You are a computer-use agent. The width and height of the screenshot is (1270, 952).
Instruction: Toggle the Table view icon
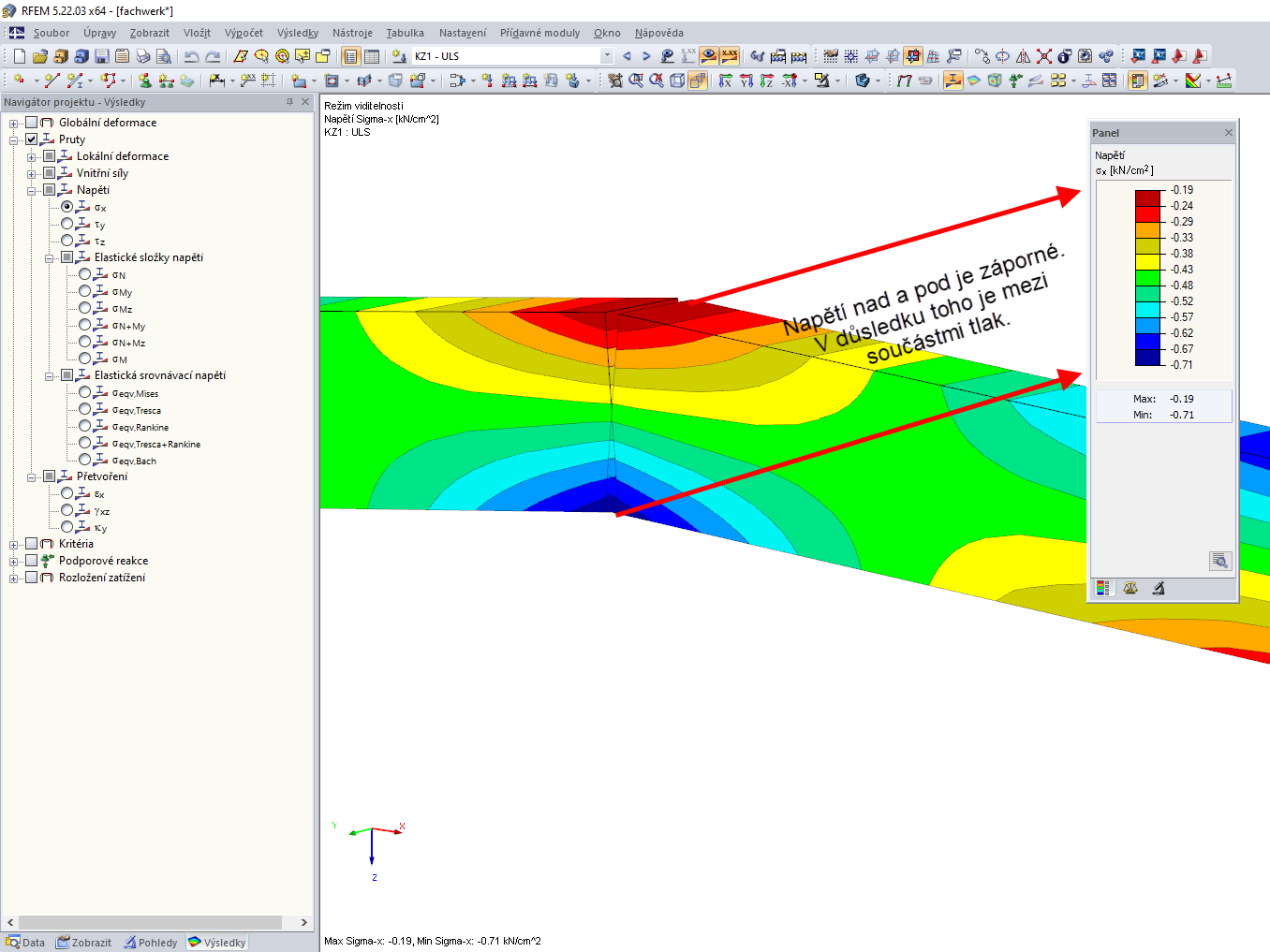point(372,56)
